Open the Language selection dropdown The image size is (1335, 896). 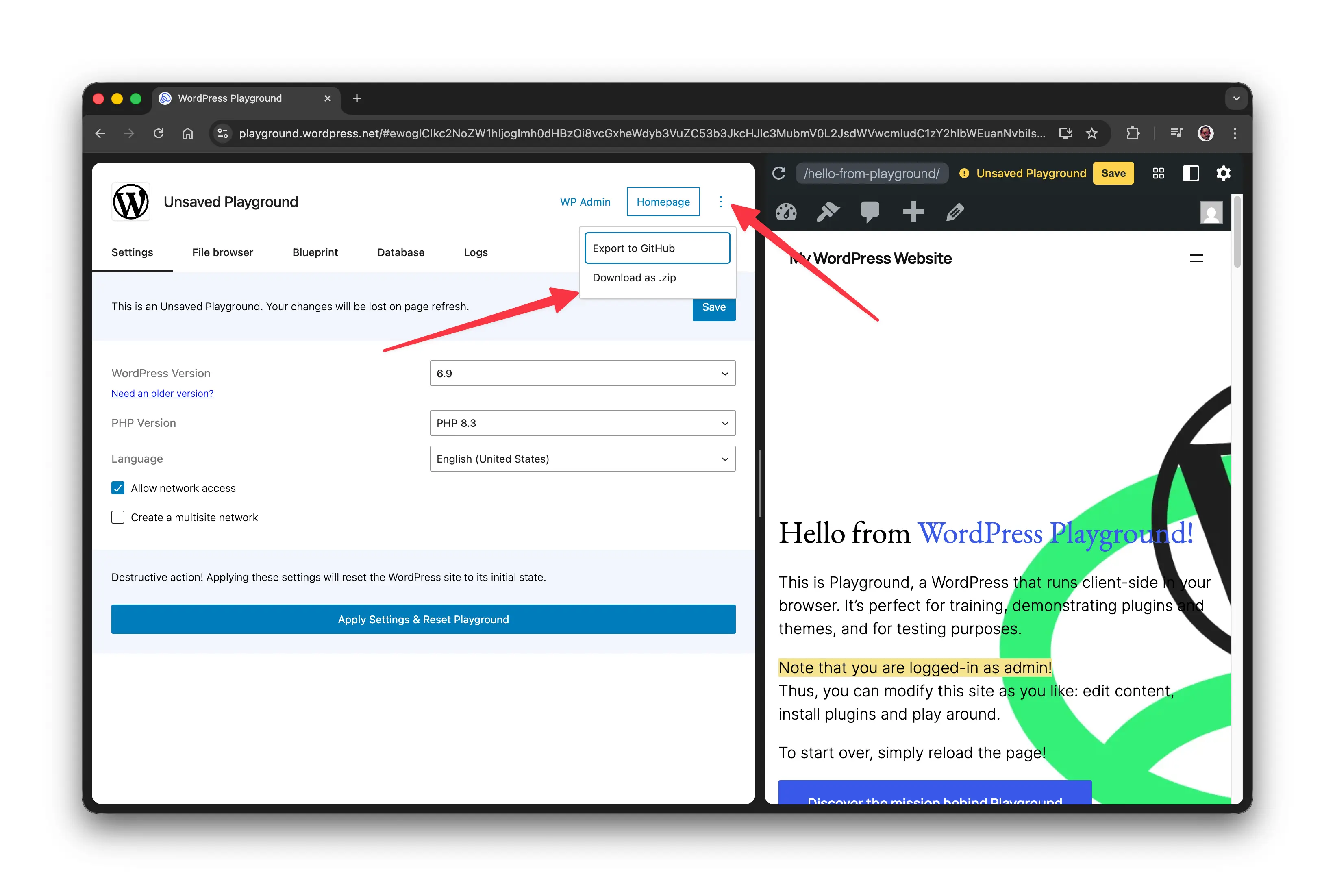[x=582, y=459]
